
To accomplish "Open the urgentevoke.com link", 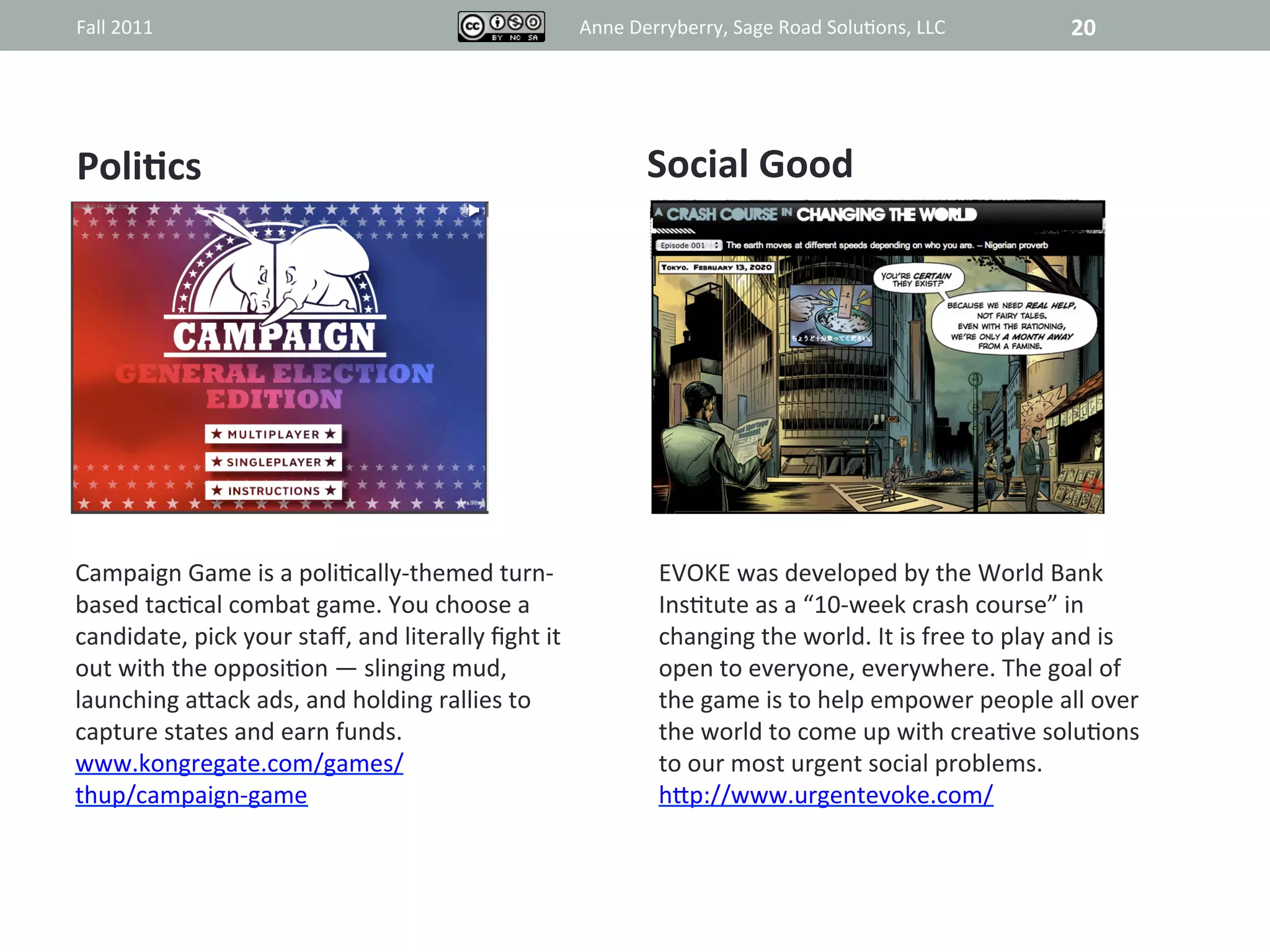I will (x=826, y=795).
